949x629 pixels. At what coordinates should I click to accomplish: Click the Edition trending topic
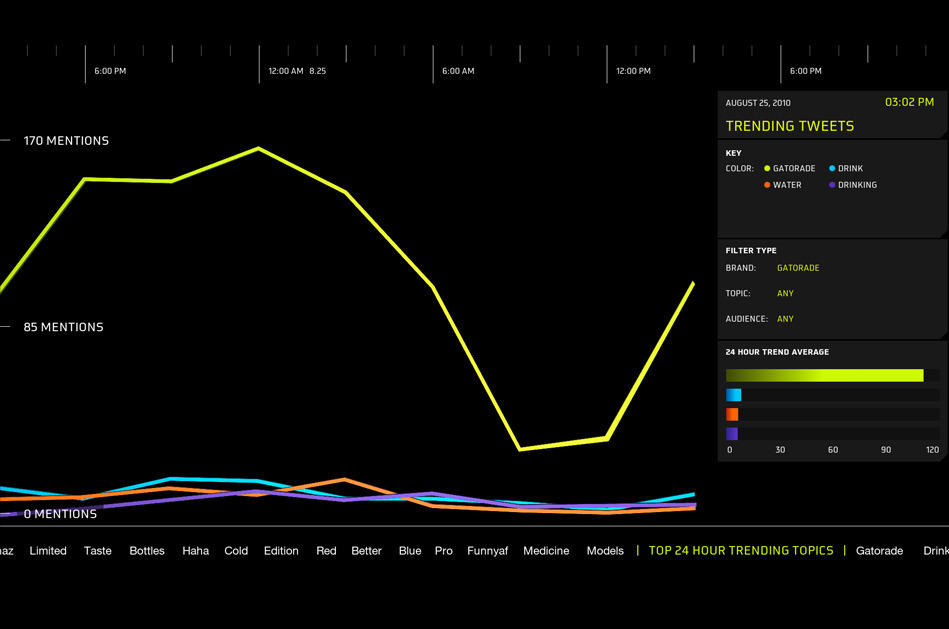pos(281,551)
